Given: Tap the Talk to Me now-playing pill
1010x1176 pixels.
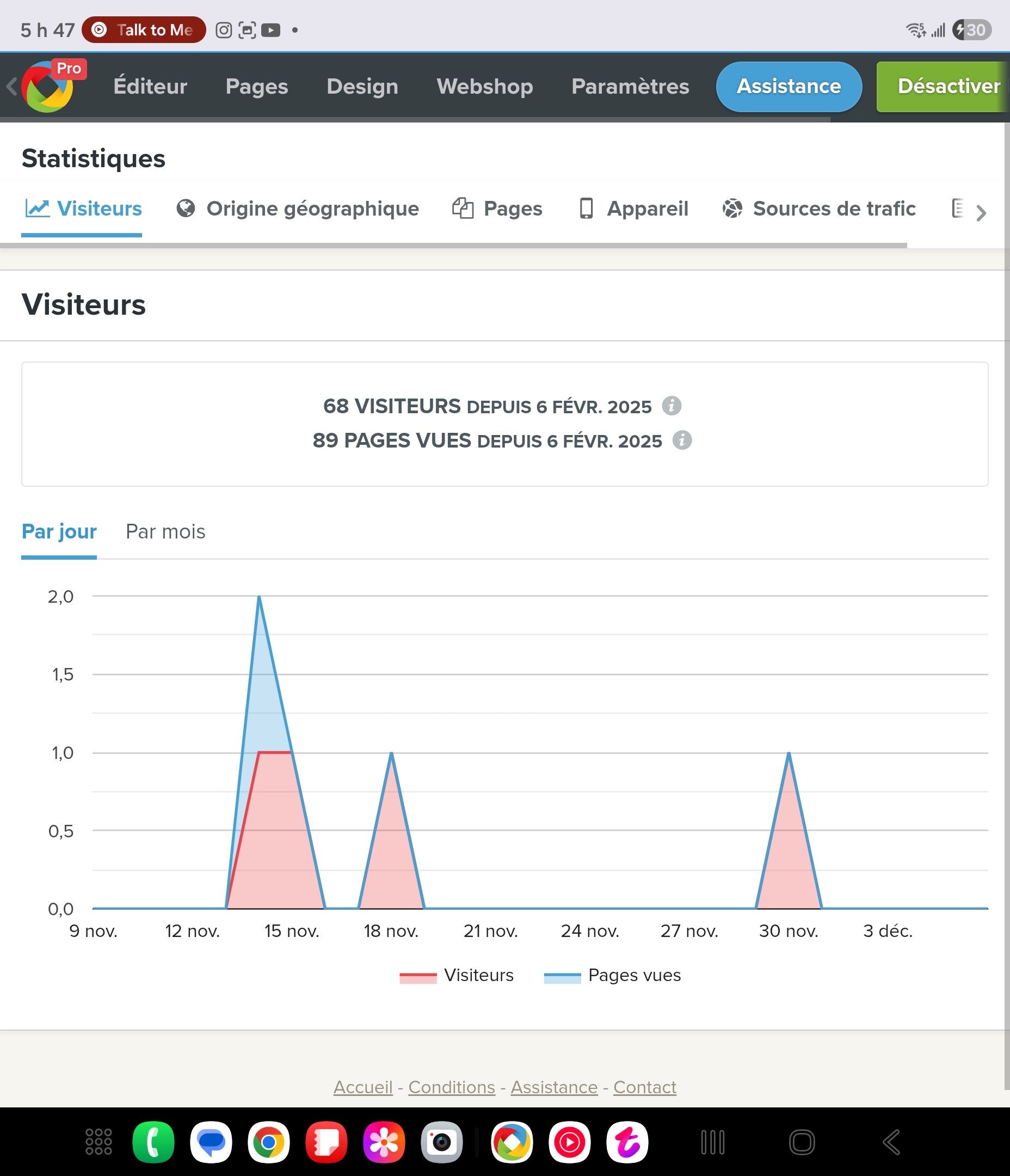Looking at the screenshot, I should [x=144, y=29].
